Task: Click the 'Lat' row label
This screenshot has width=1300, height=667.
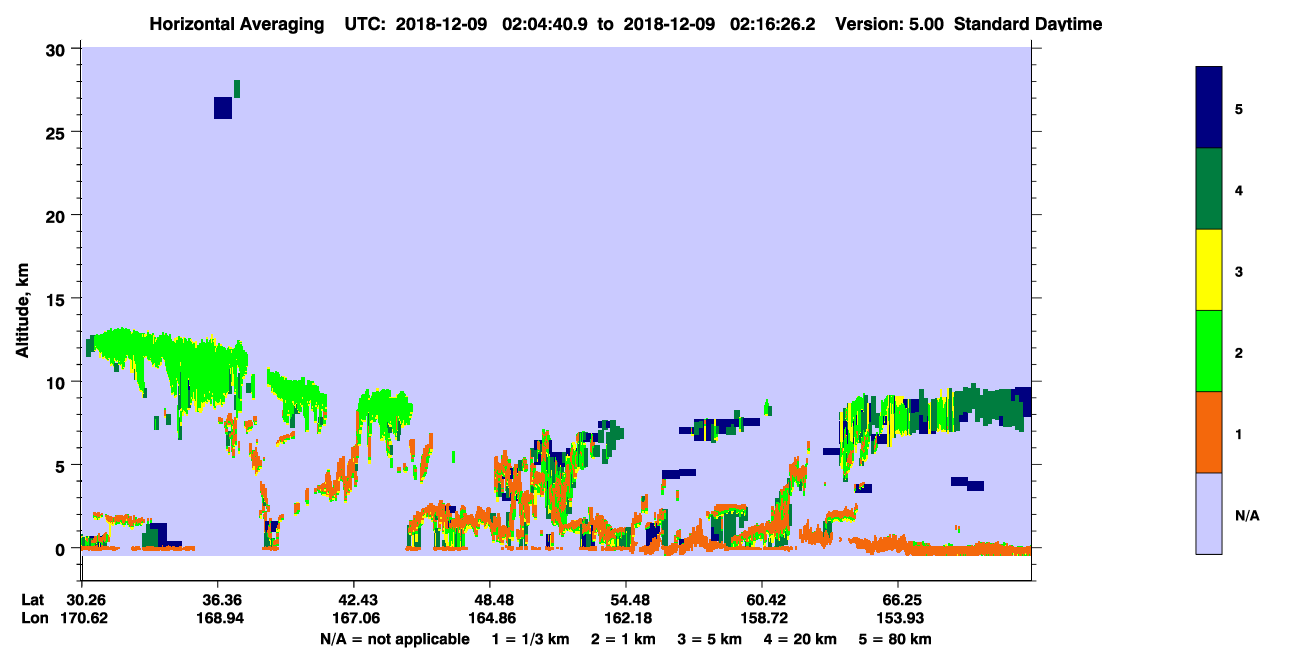Action: click(x=32, y=600)
